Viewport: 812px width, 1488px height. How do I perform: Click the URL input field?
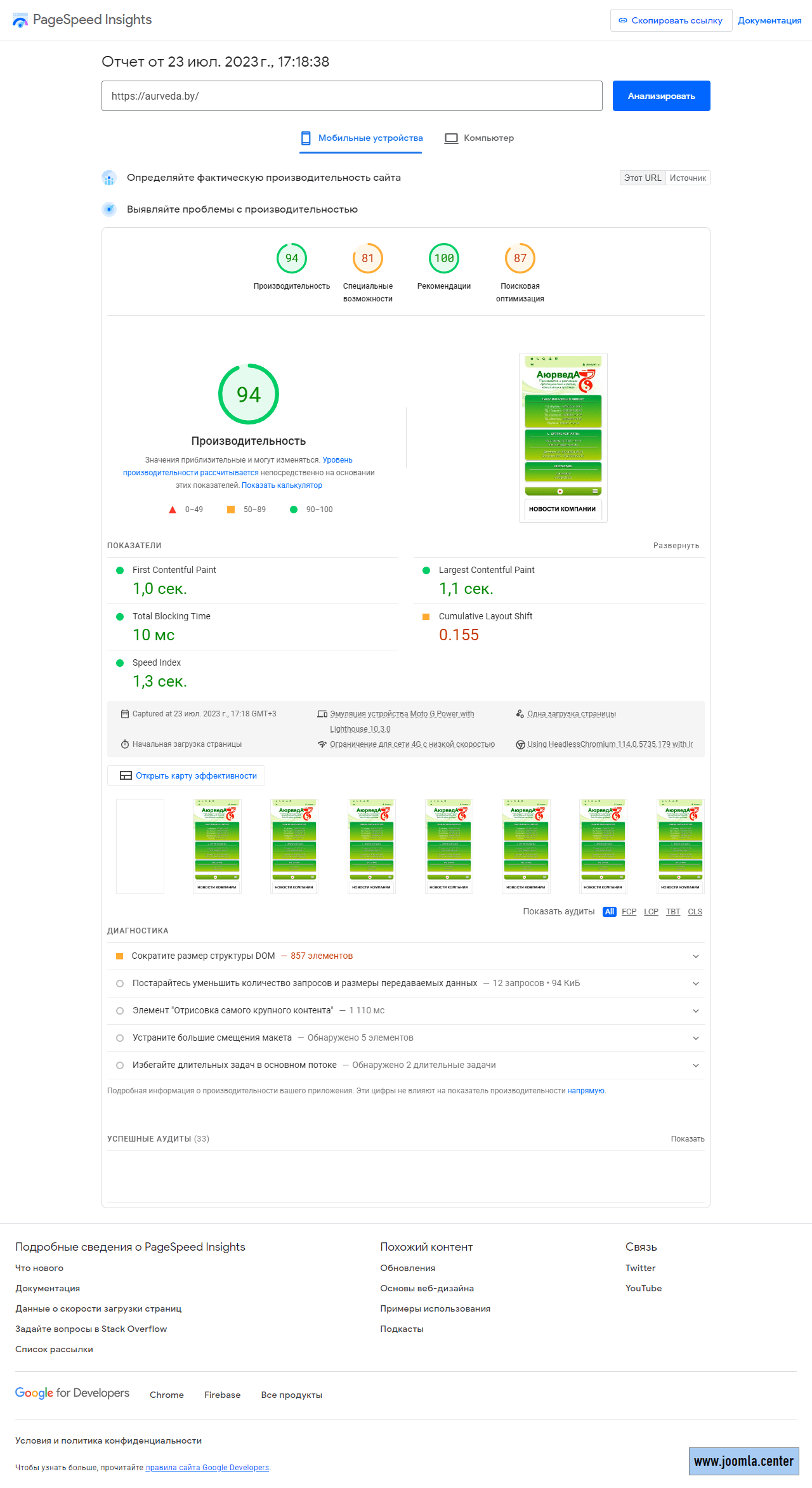[351, 96]
